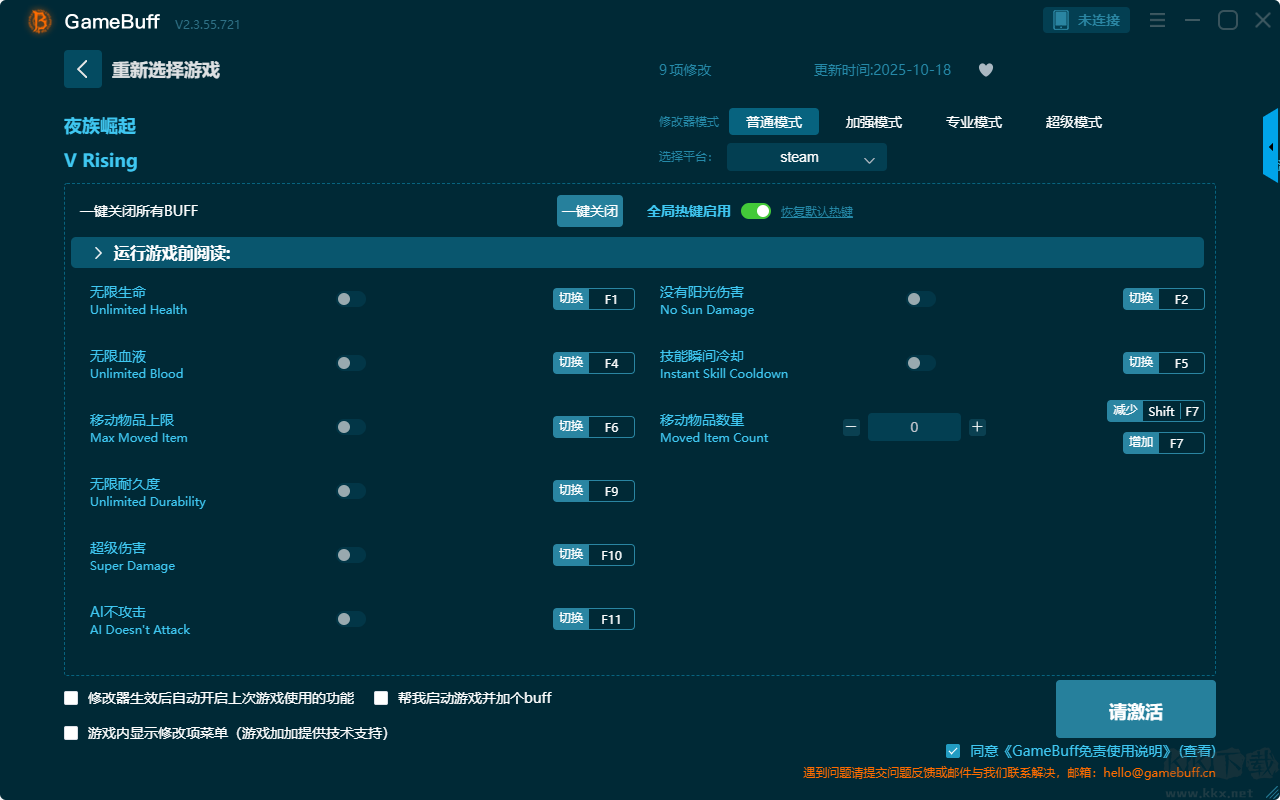Image resolution: width=1280 pixels, height=800 pixels.
Task: Open the 查看 disclaimer link
Action: 1198,751
